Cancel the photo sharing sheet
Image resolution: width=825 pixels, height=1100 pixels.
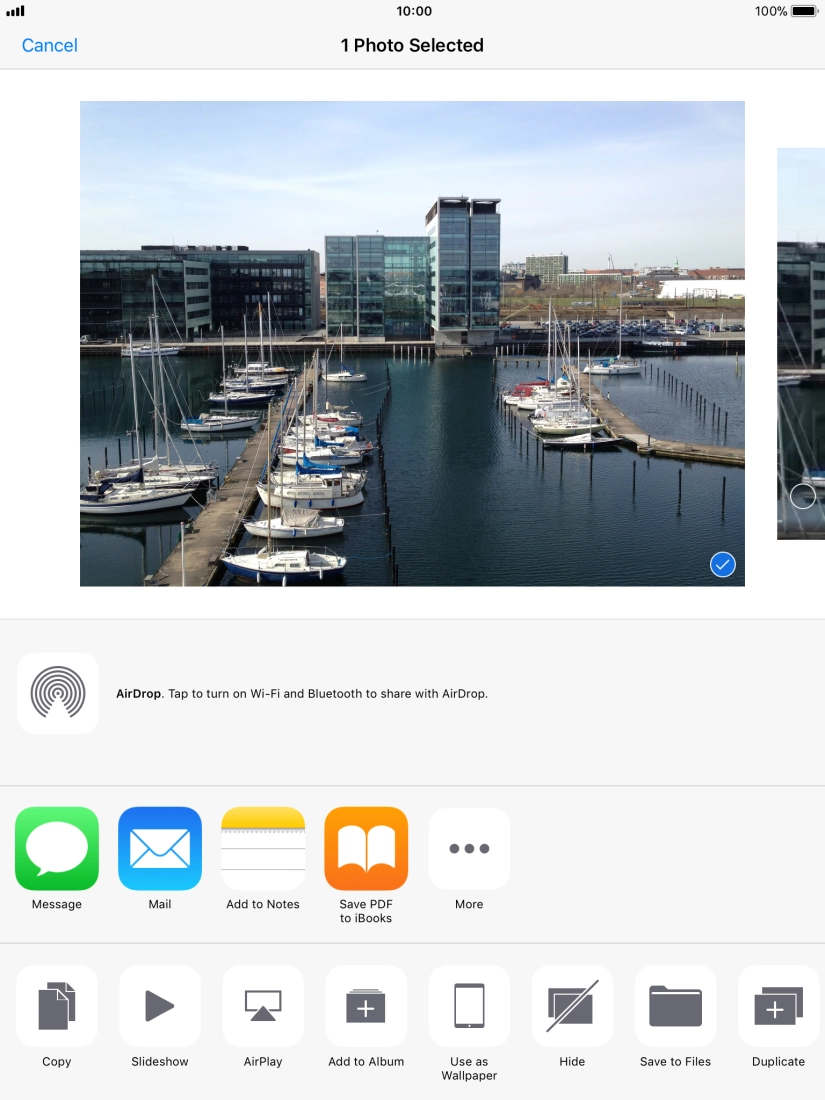[50, 45]
